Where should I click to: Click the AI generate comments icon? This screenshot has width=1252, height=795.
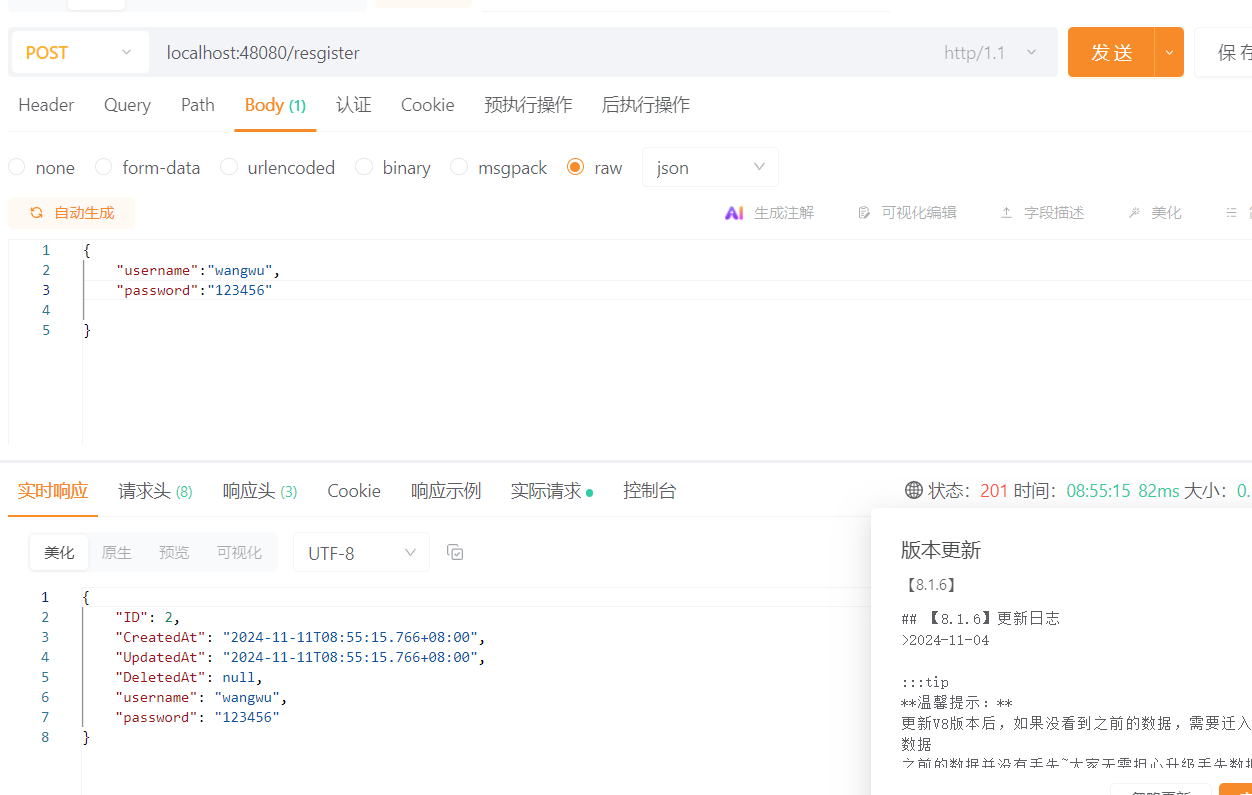734,213
